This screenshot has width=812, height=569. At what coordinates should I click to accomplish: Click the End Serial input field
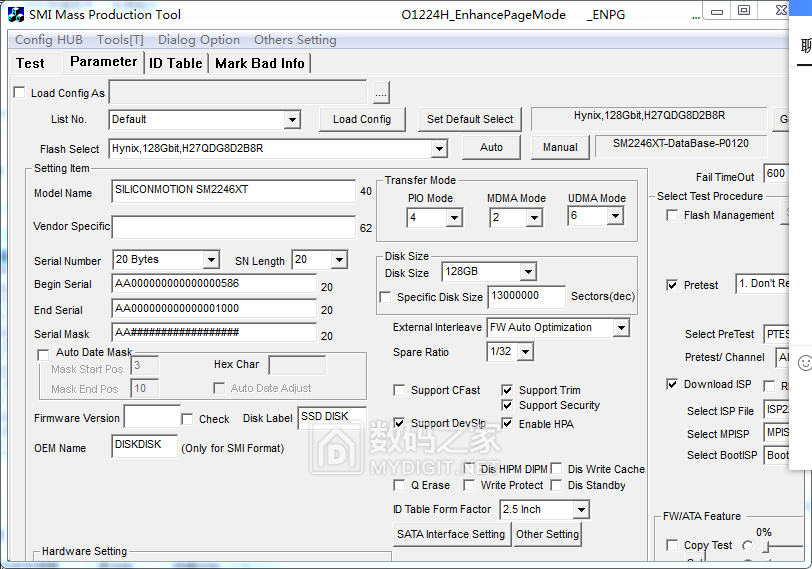[x=214, y=309]
